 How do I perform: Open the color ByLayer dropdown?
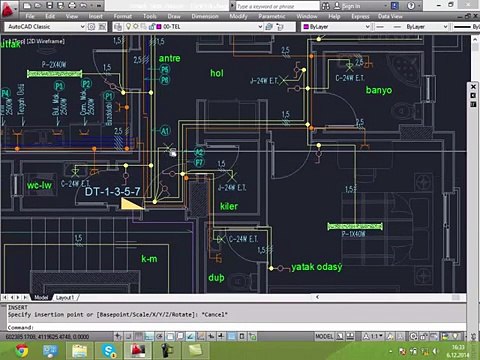pyautogui.click(x=367, y=27)
